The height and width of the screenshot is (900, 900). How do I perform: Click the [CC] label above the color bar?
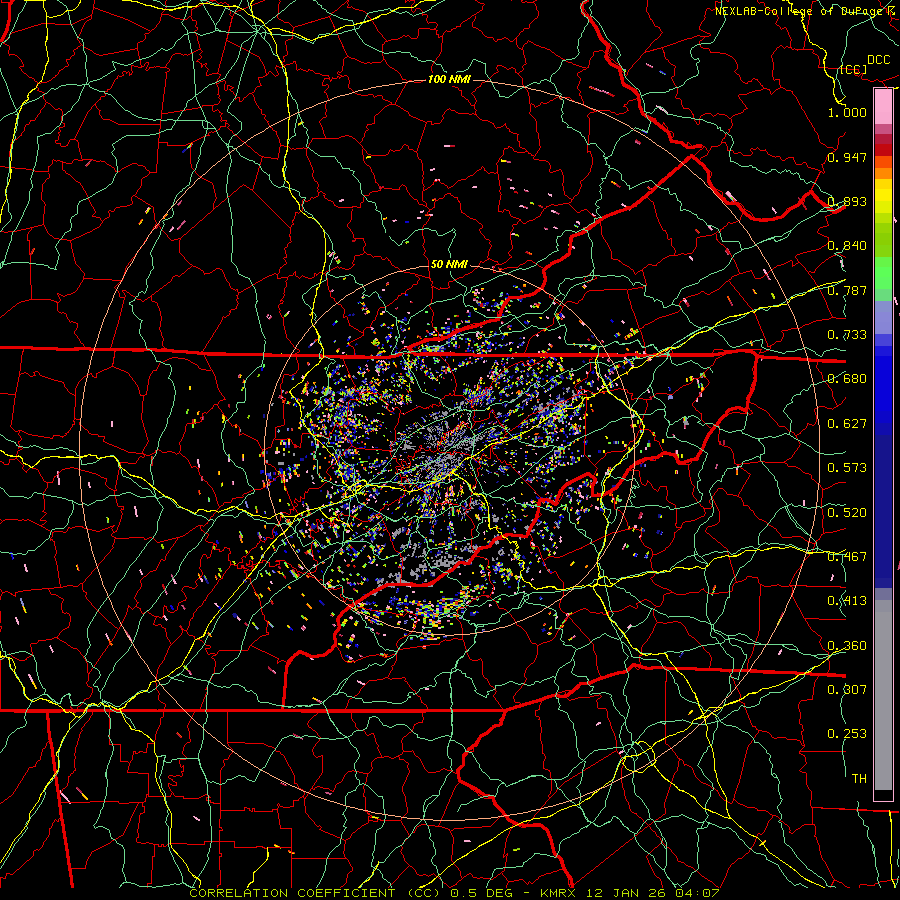click(854, 70)
